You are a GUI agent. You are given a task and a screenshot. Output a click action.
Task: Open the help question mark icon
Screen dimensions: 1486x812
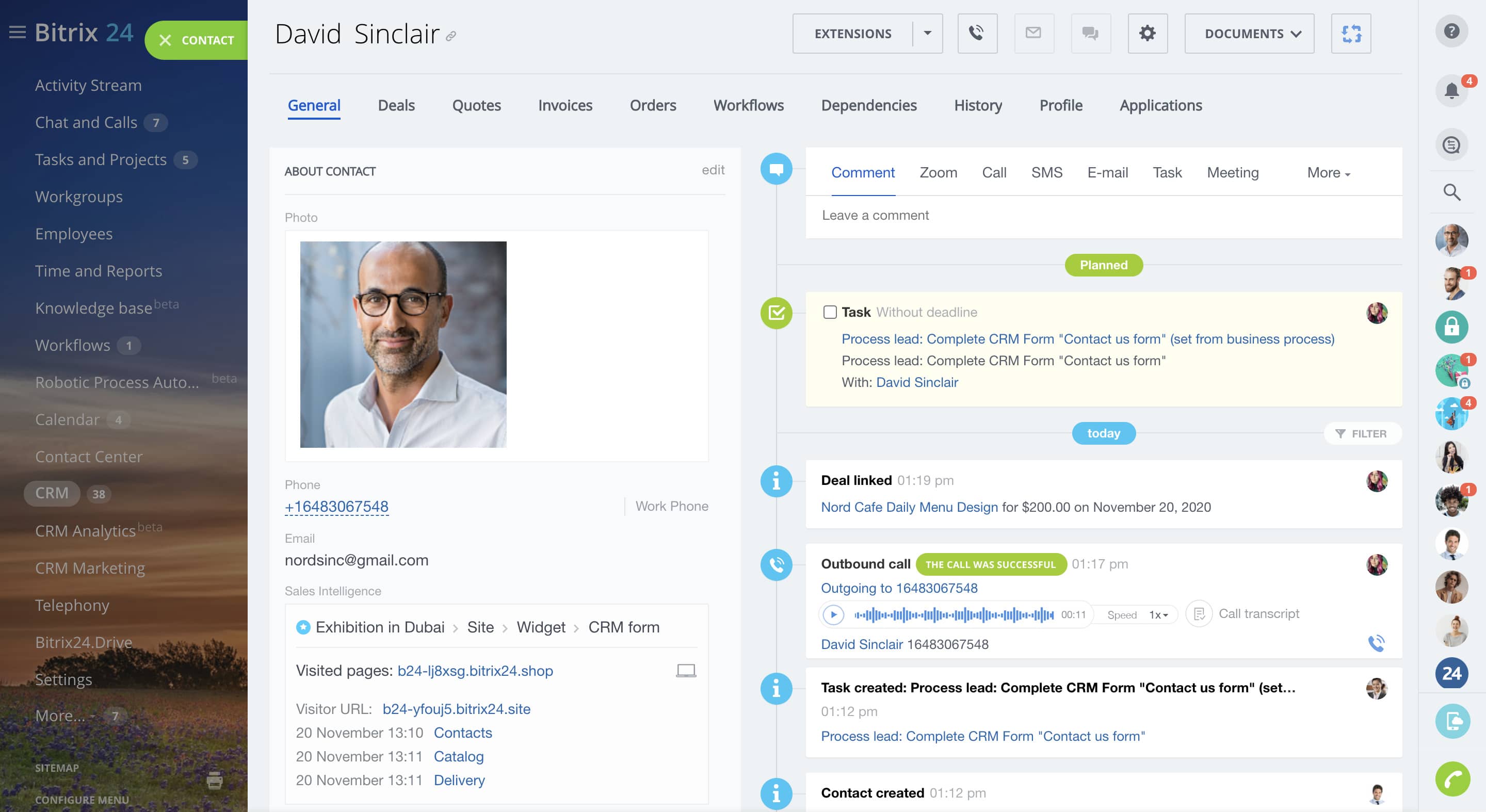(x=1451, y=31)
